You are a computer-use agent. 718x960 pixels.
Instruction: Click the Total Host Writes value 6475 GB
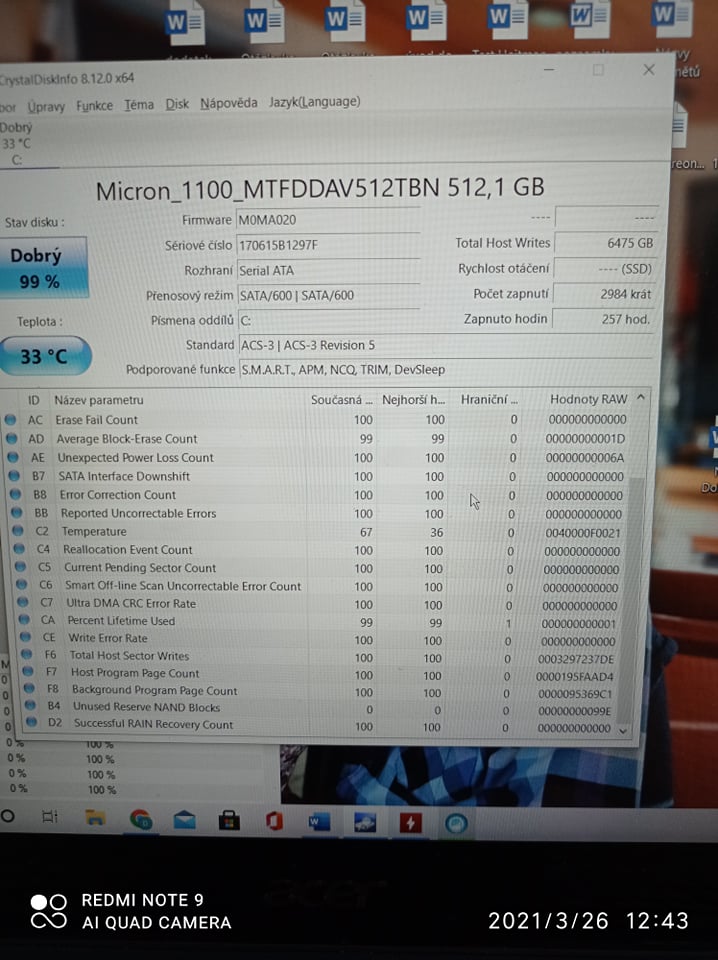click(x=605, y=243)
